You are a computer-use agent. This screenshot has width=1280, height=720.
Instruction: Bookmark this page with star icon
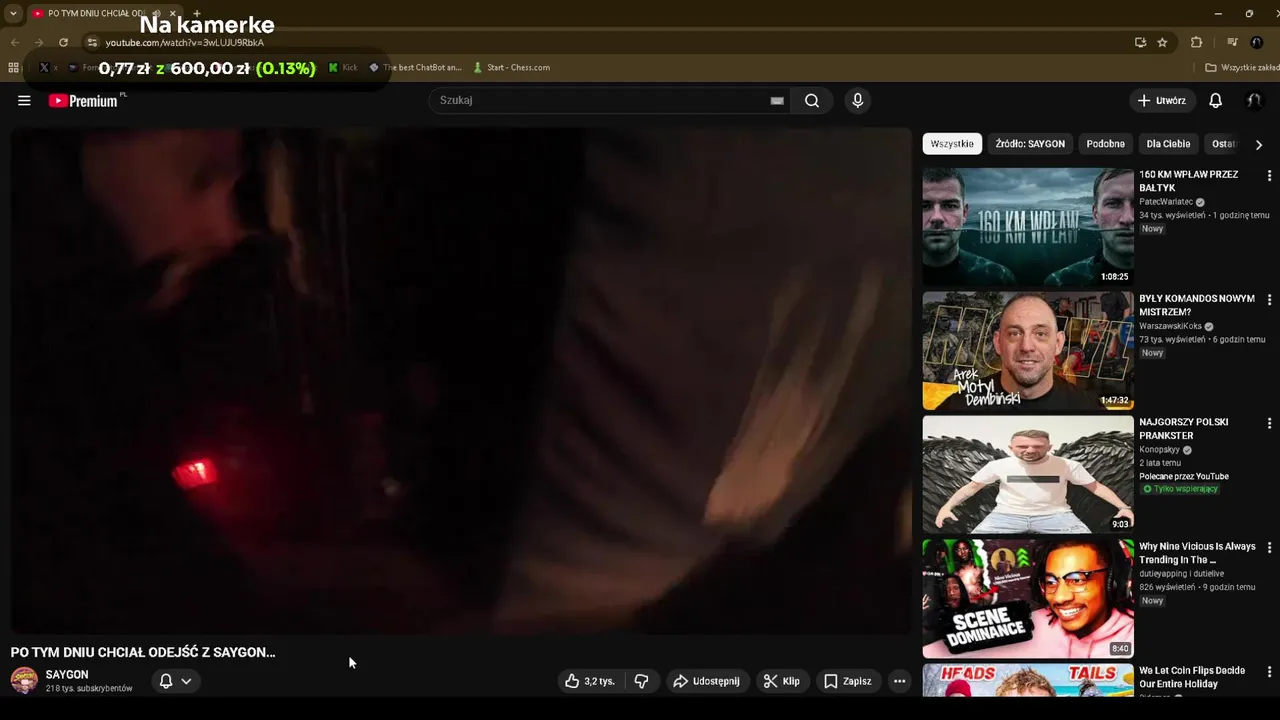1162,42
